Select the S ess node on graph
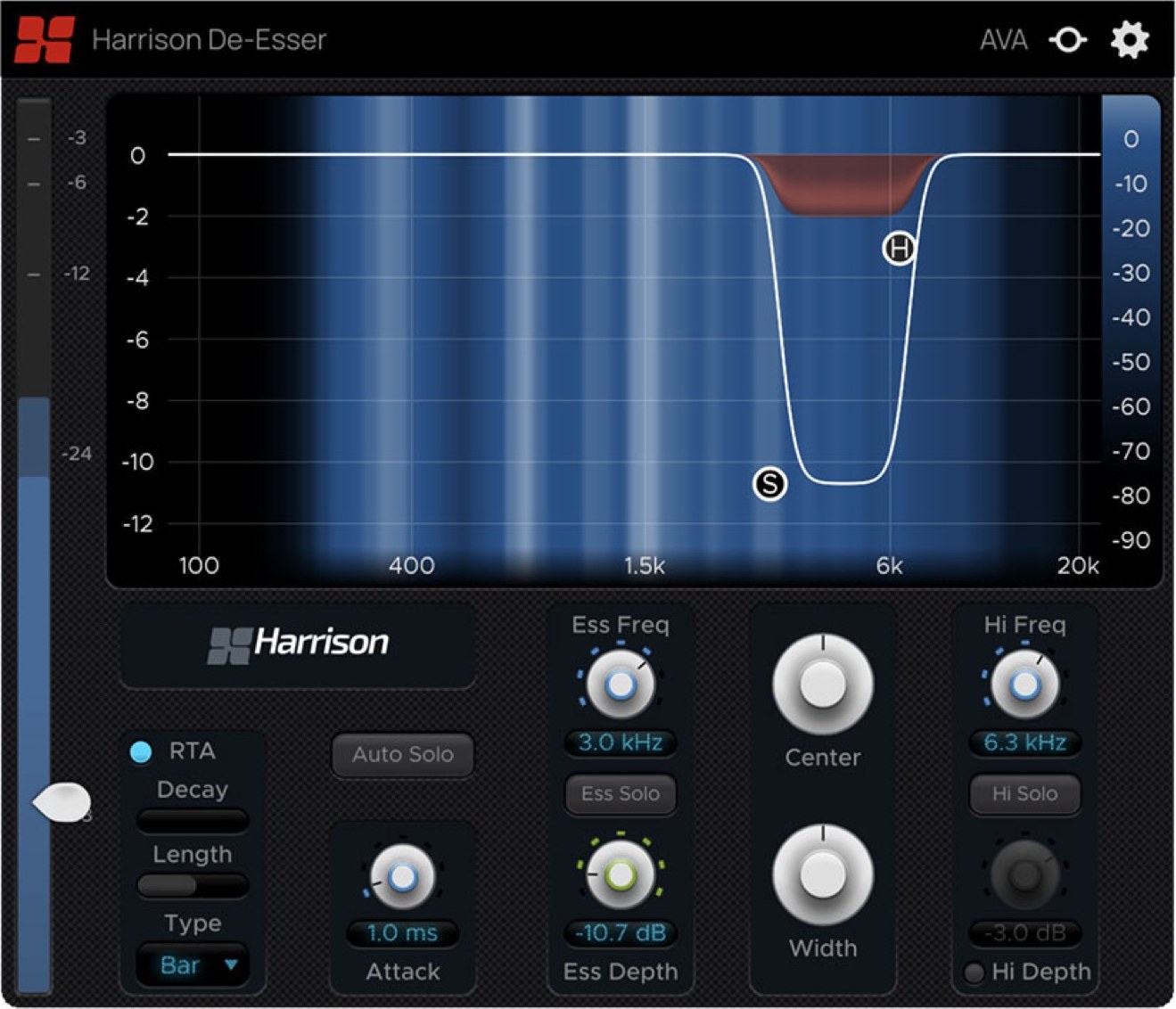Viewport: 1176px width, 1009px height. 769,484
